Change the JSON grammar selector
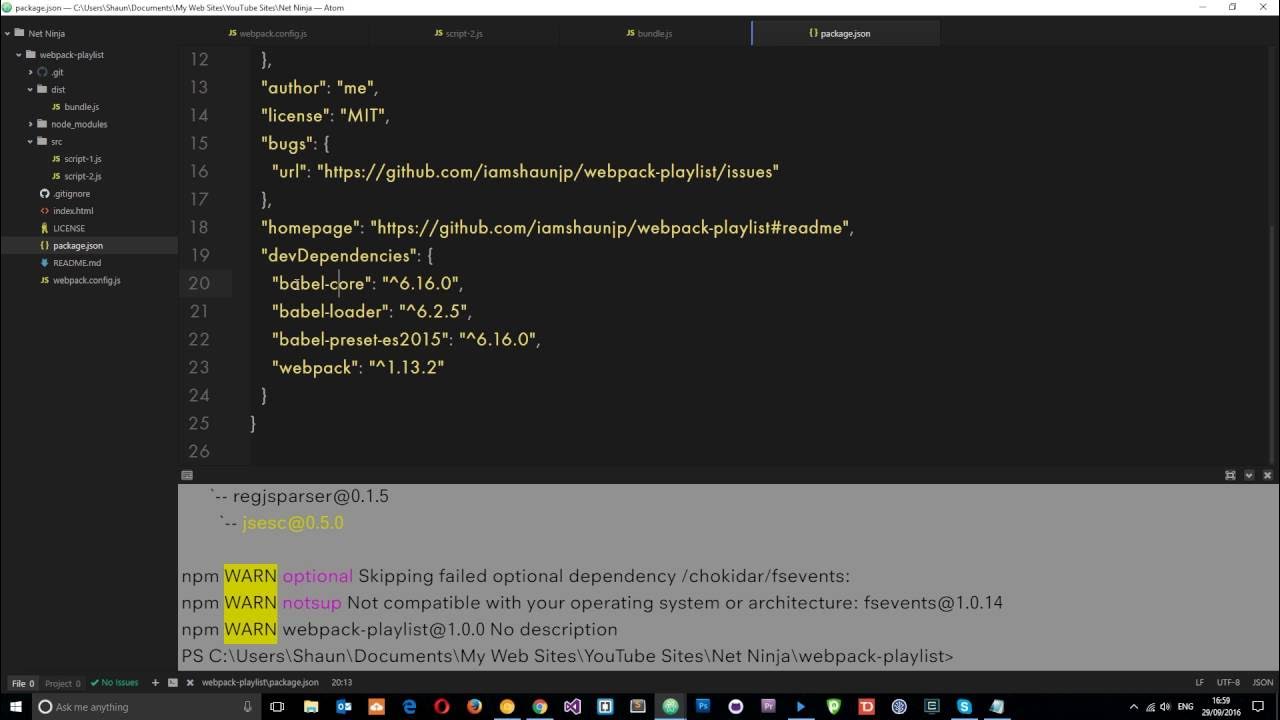 click(x=1262, y=682)
